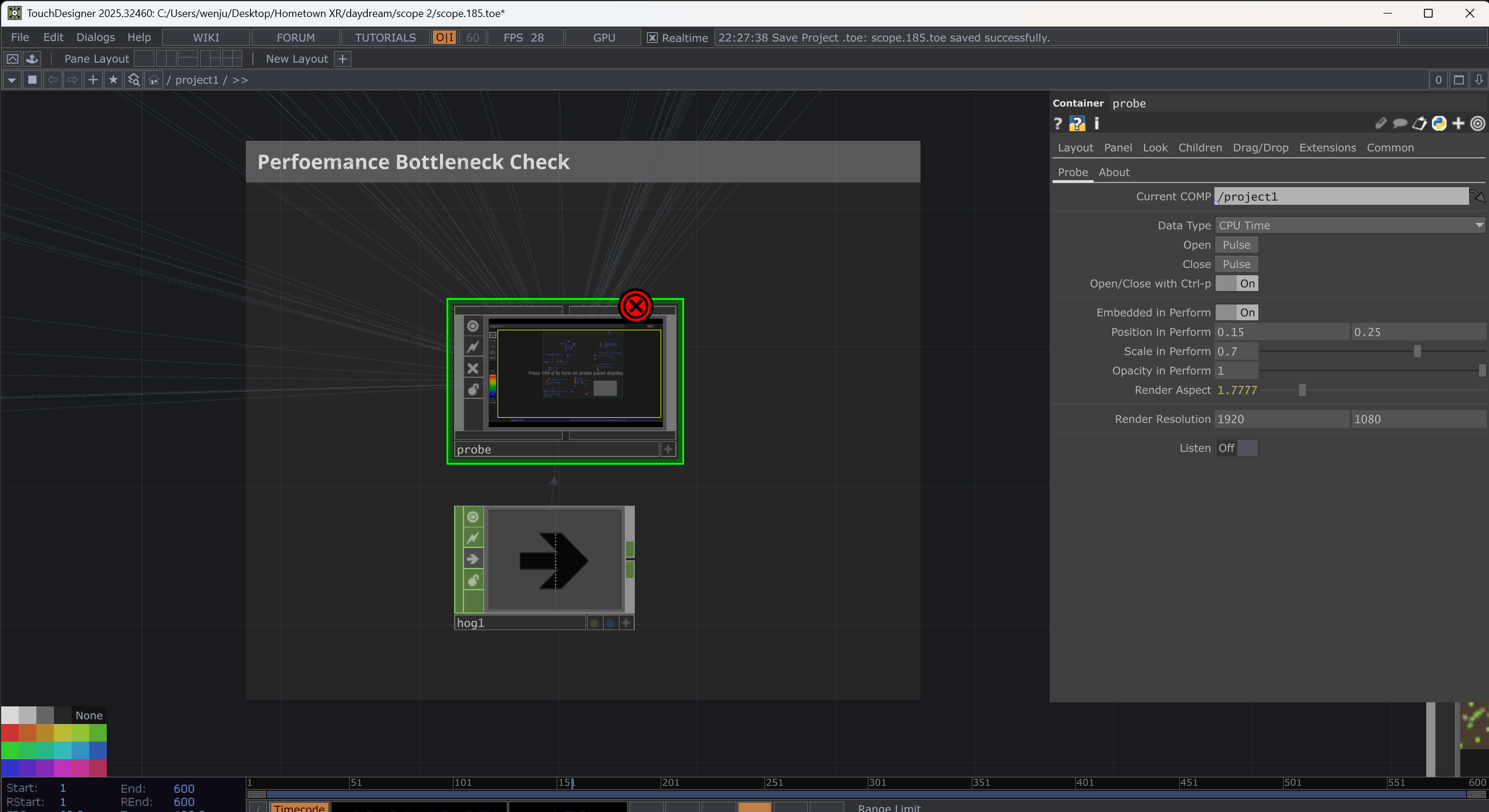
Task: Open the Dialogs menu
Action: [96, 38]
